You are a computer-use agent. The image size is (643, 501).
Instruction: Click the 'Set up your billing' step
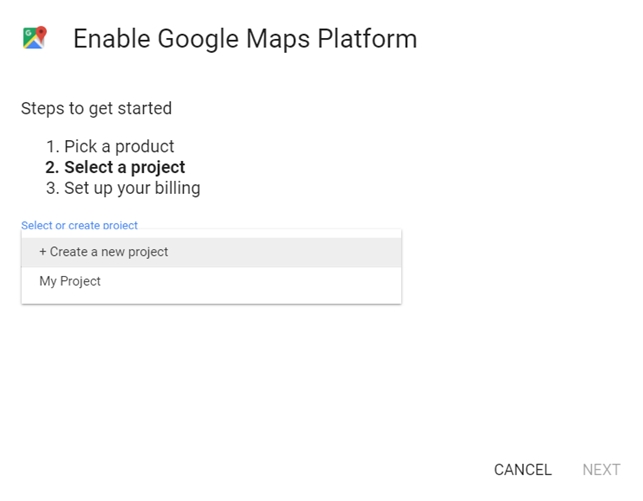(132, 188)
